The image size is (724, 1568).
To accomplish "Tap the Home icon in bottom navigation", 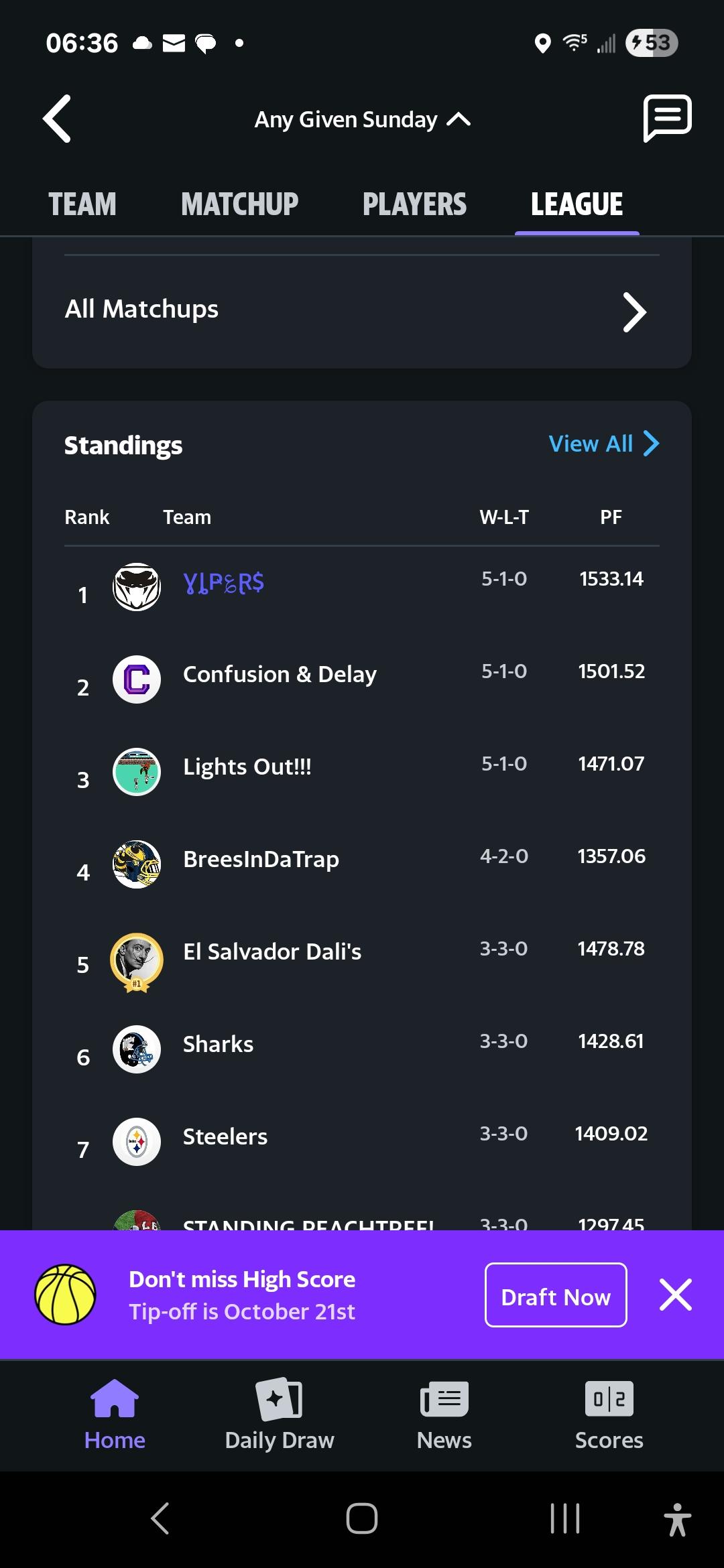I will pyautogui.click(x=115, y=1398).
